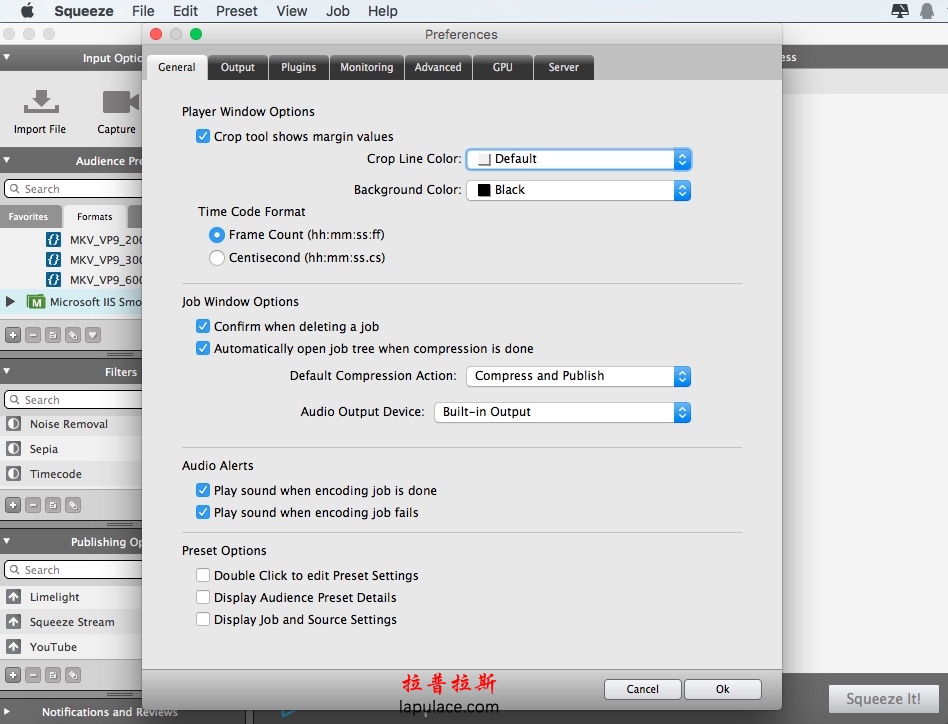Viewport: 948px width, 724px height.
Task: Switch to the GPU preferences tab
Action: coord(502,67)
